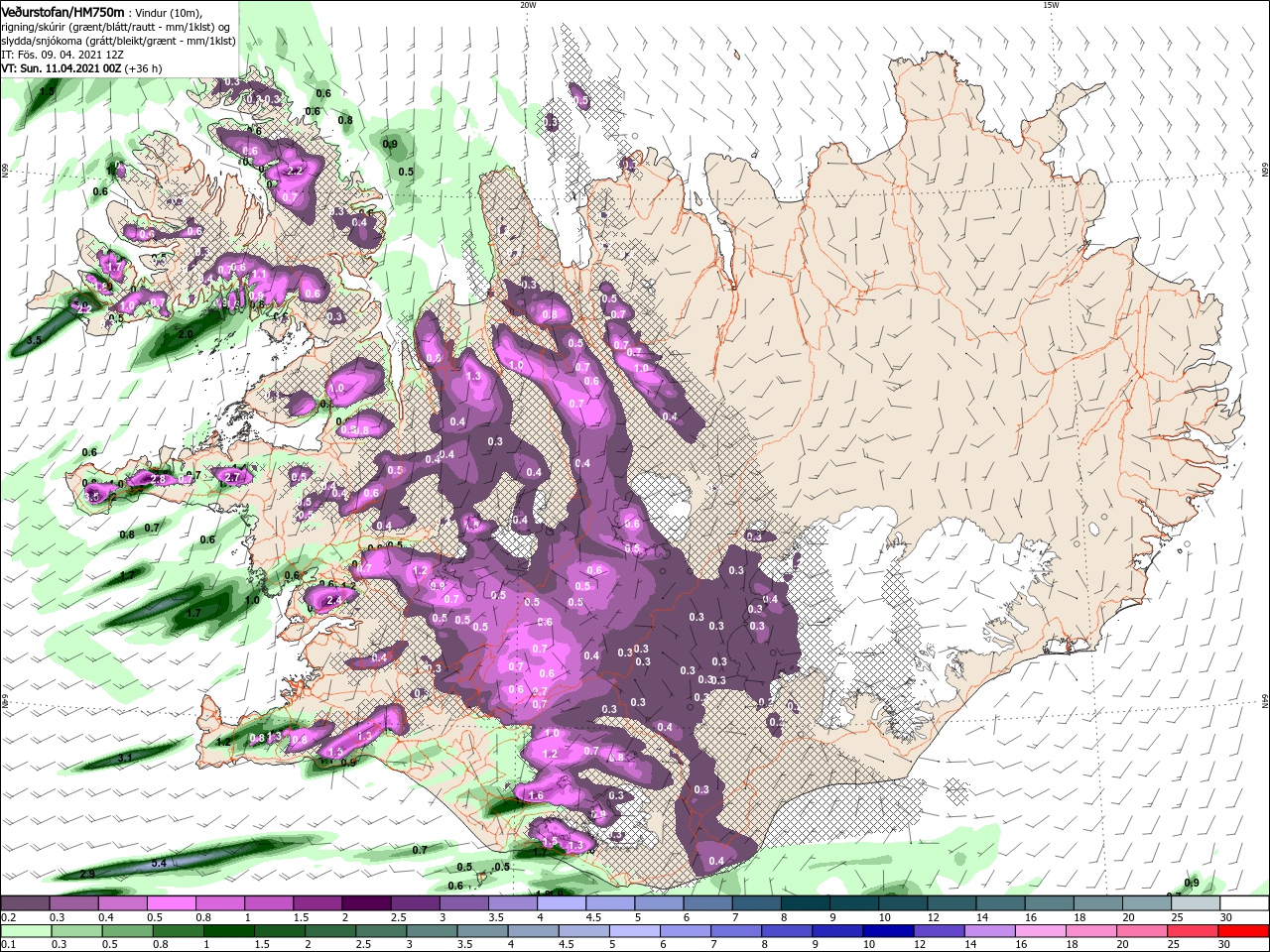Screen dimensions: 1270x952
Task: Click the '15W' longitude label
Action: click(1051, 5)
